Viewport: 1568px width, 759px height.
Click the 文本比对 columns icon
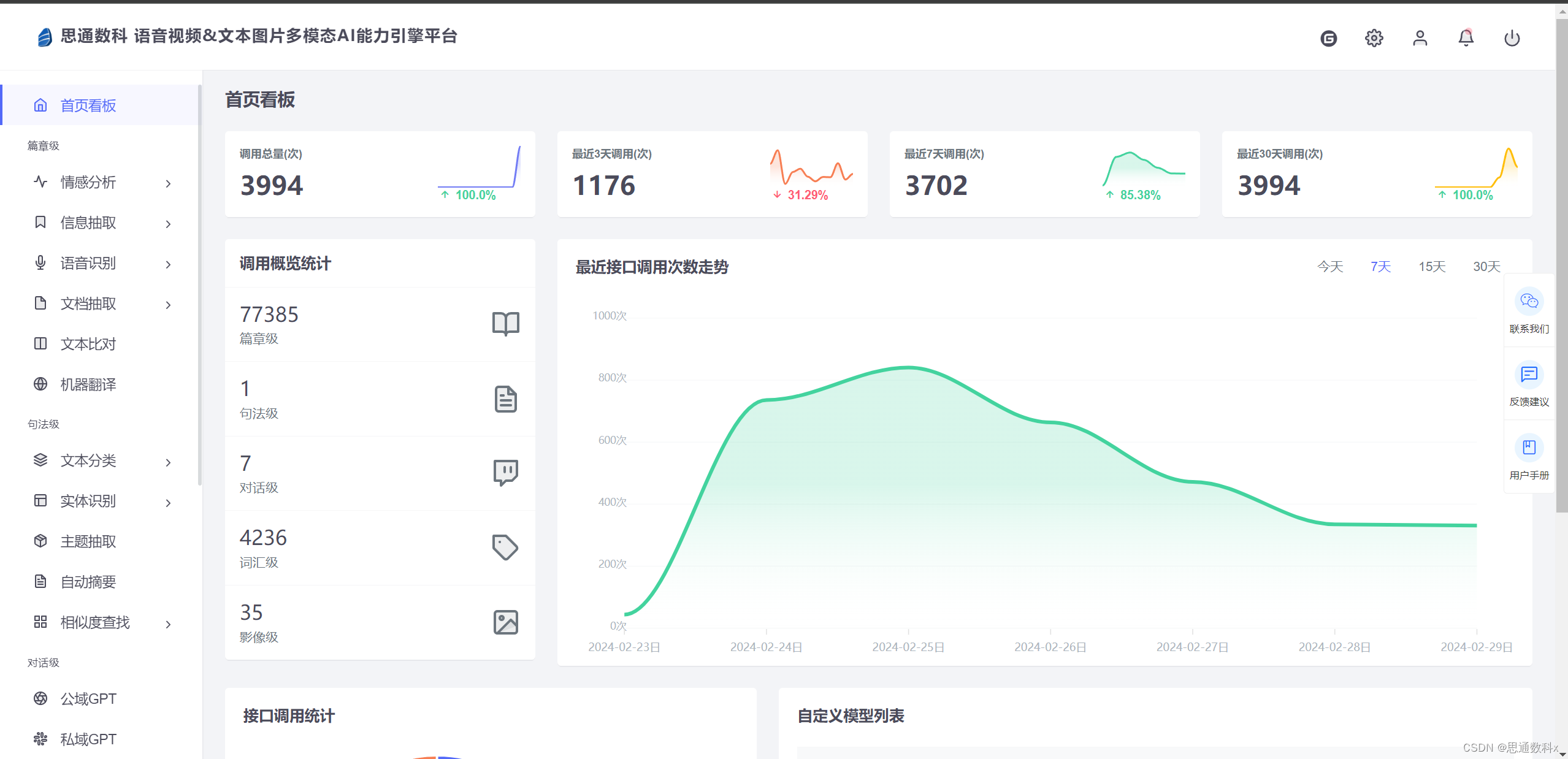pos(40,343)
